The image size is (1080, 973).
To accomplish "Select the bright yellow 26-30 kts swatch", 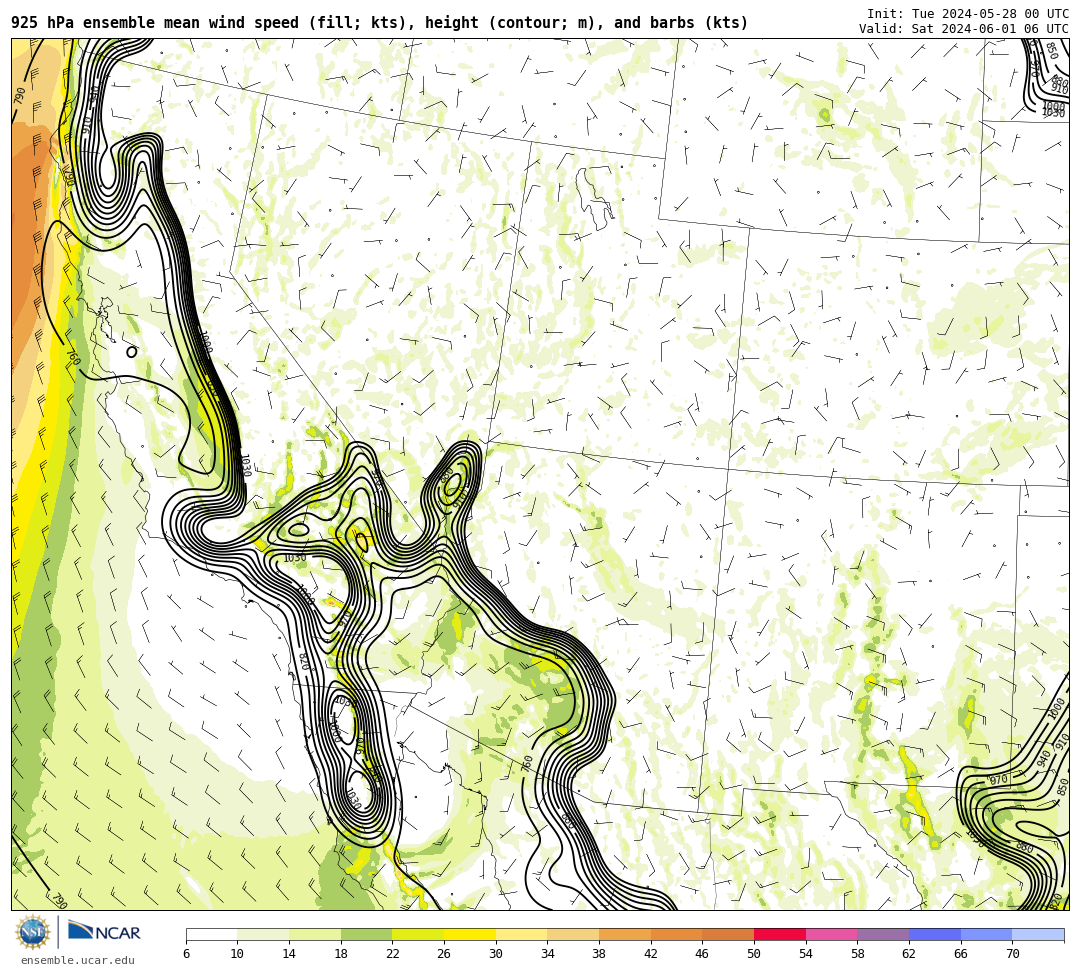I will 470,934.
